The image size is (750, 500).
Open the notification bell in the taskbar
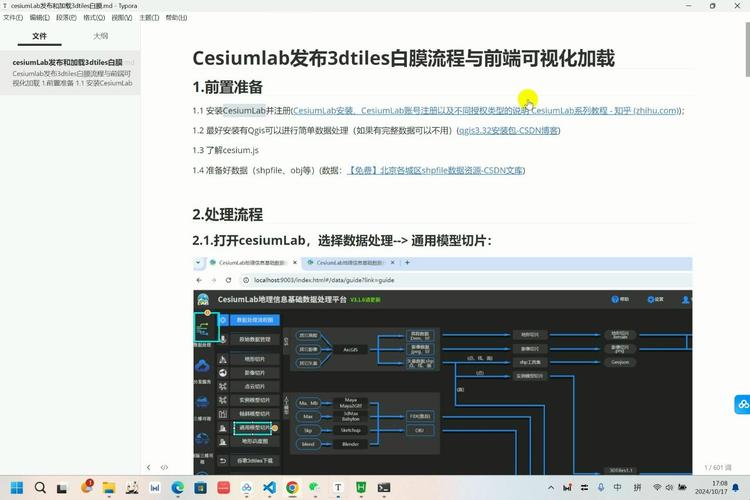tap(736, 488)
